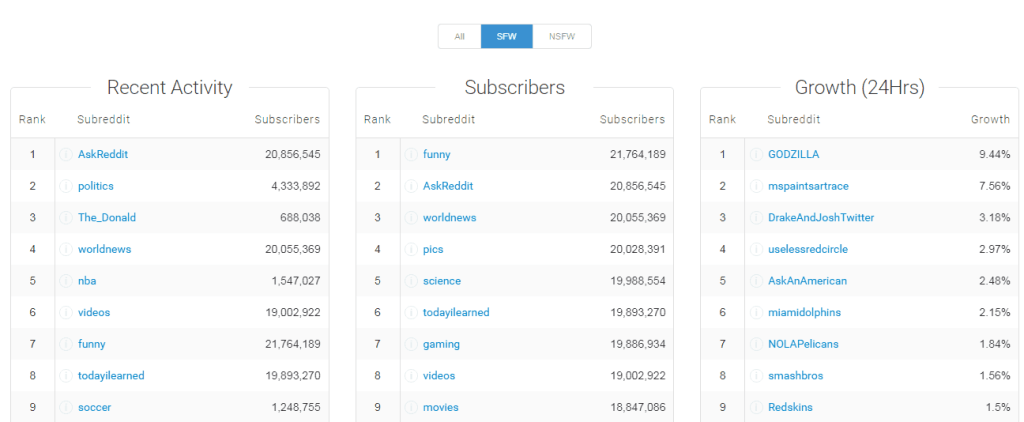The width and height of the screenshot is (1024, 422).
Task: Click info icon beside AskReddit in Subscribers table
Action: 411,186
